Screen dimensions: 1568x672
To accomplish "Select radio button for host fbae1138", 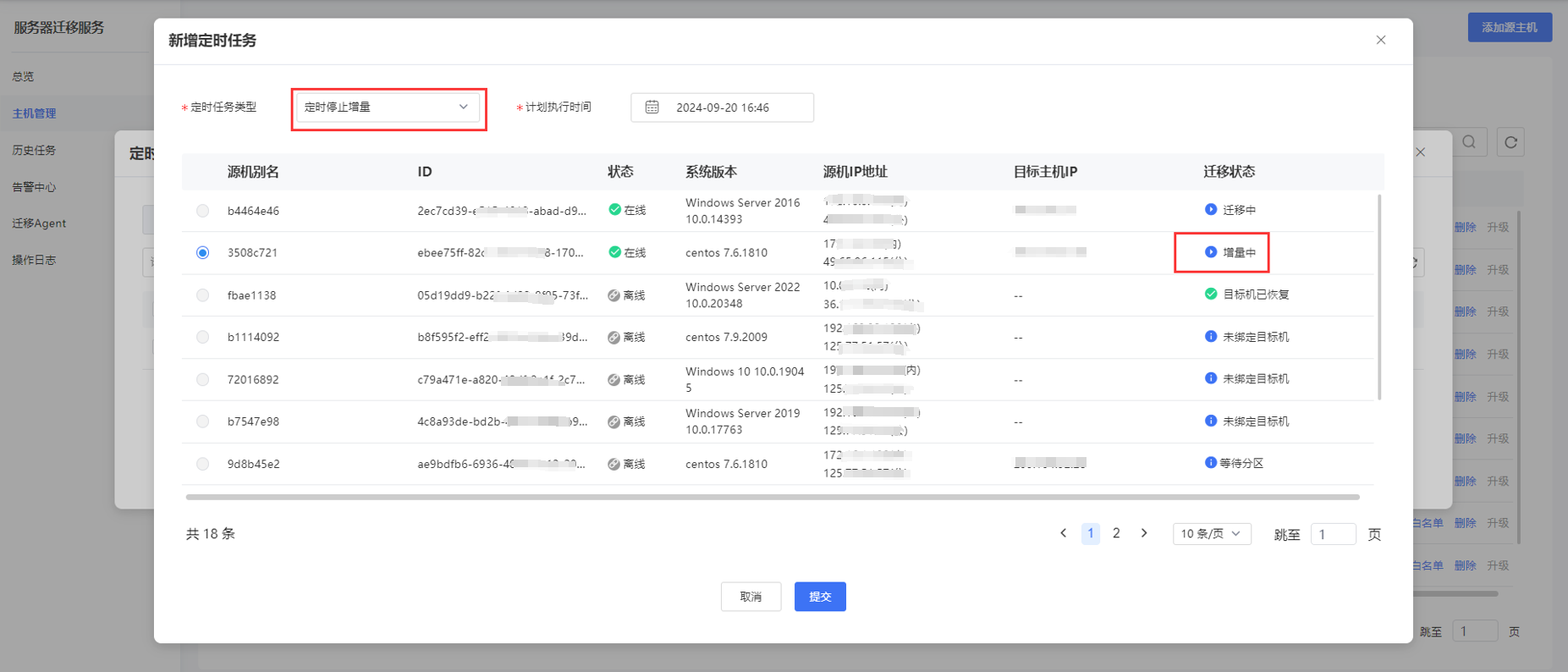I will (x=202, y=295).
